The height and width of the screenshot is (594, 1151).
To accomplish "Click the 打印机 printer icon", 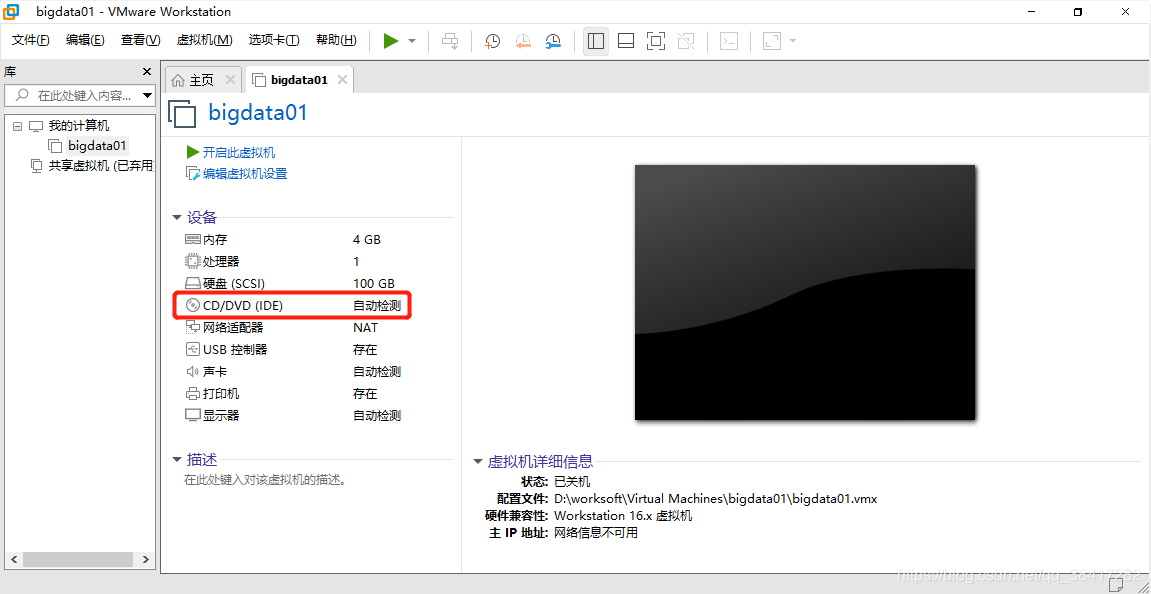I will pos(192,394).
